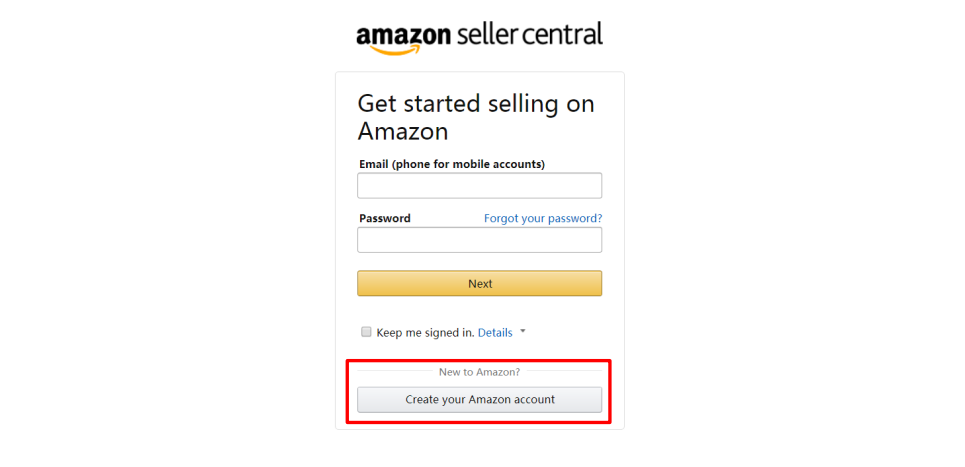Tick the Keep me signed in checkbox

point(366,332)
